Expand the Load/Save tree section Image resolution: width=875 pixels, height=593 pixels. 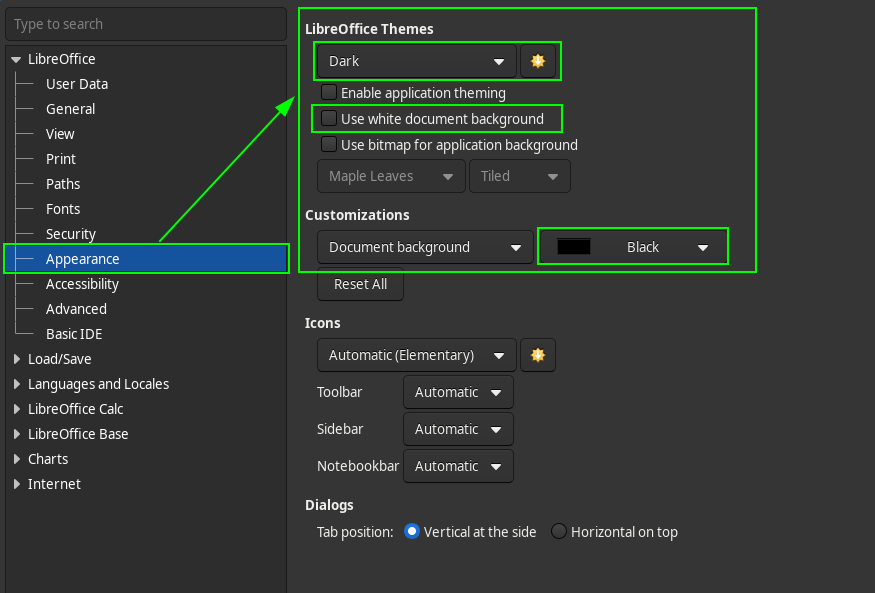pyautogui.click(x=16, y=359)
